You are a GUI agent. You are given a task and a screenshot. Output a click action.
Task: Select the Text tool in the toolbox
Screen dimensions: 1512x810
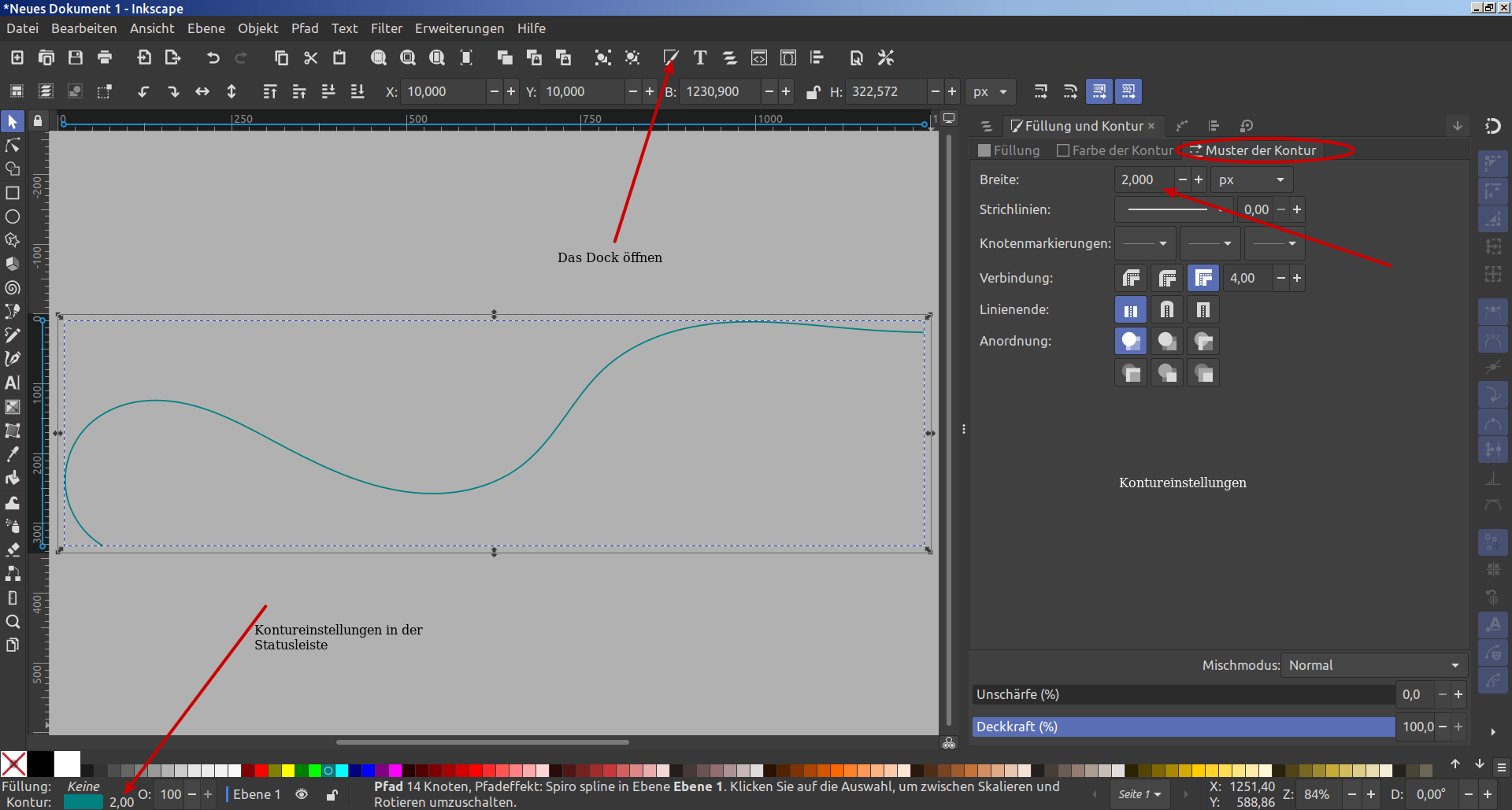click(x=13, y=383)
